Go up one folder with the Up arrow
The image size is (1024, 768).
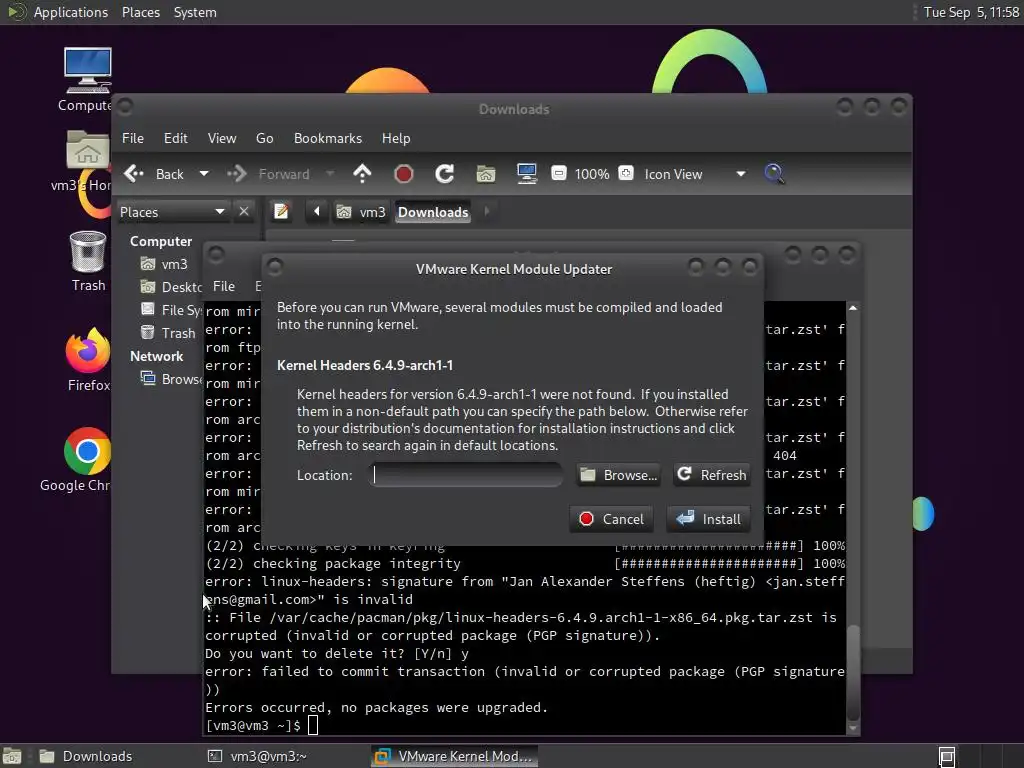pos(362,174)
